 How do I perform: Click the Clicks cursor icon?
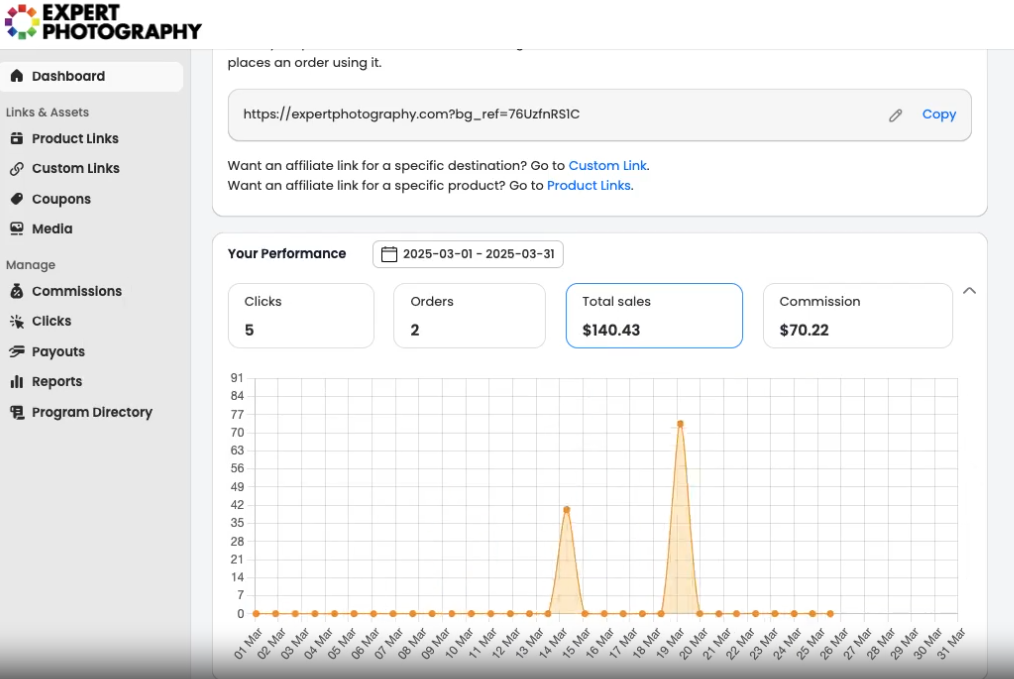[x=17, y=321]
